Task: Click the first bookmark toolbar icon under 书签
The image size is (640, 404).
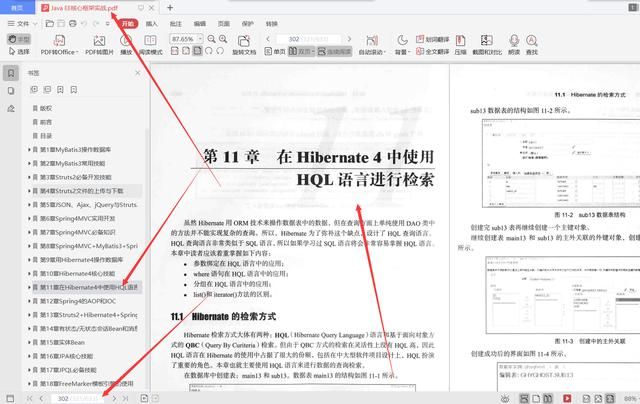Action: pos(34,89)
